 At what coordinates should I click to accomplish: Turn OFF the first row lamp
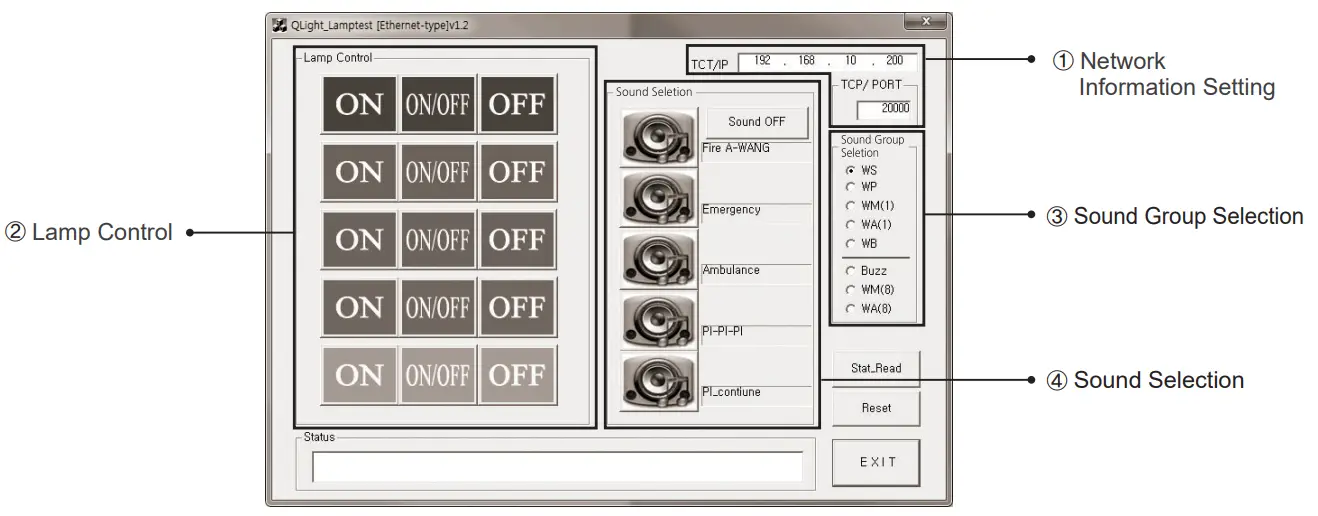click(517, 104)
